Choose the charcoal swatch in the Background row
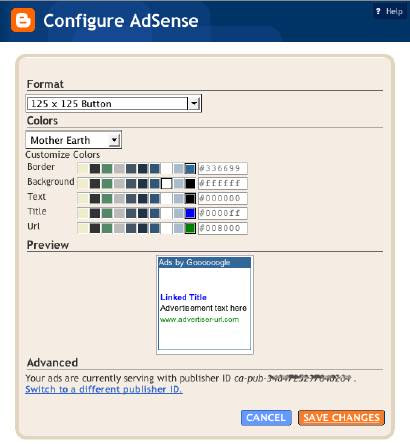Screen dimensions: 410x444 pos(95,183)
